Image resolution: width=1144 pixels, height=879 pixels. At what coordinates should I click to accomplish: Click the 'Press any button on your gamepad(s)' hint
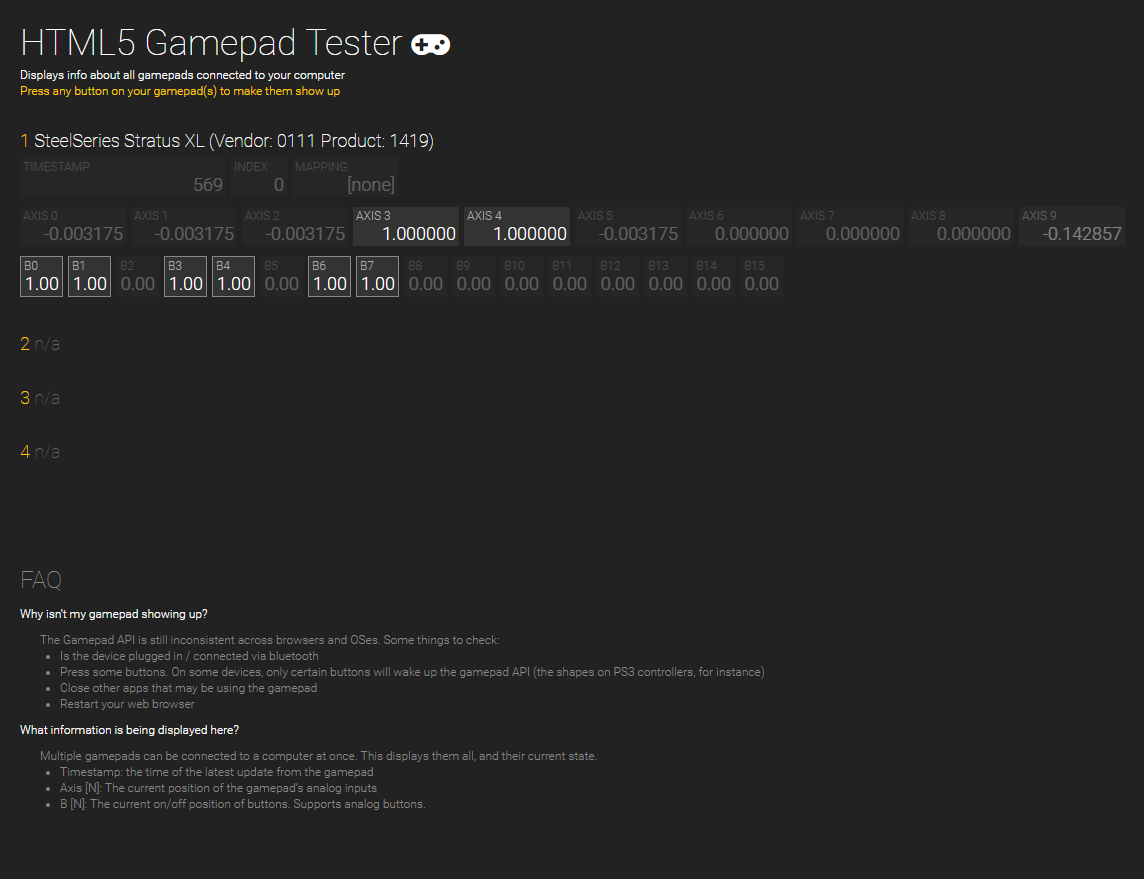[179, 91]
